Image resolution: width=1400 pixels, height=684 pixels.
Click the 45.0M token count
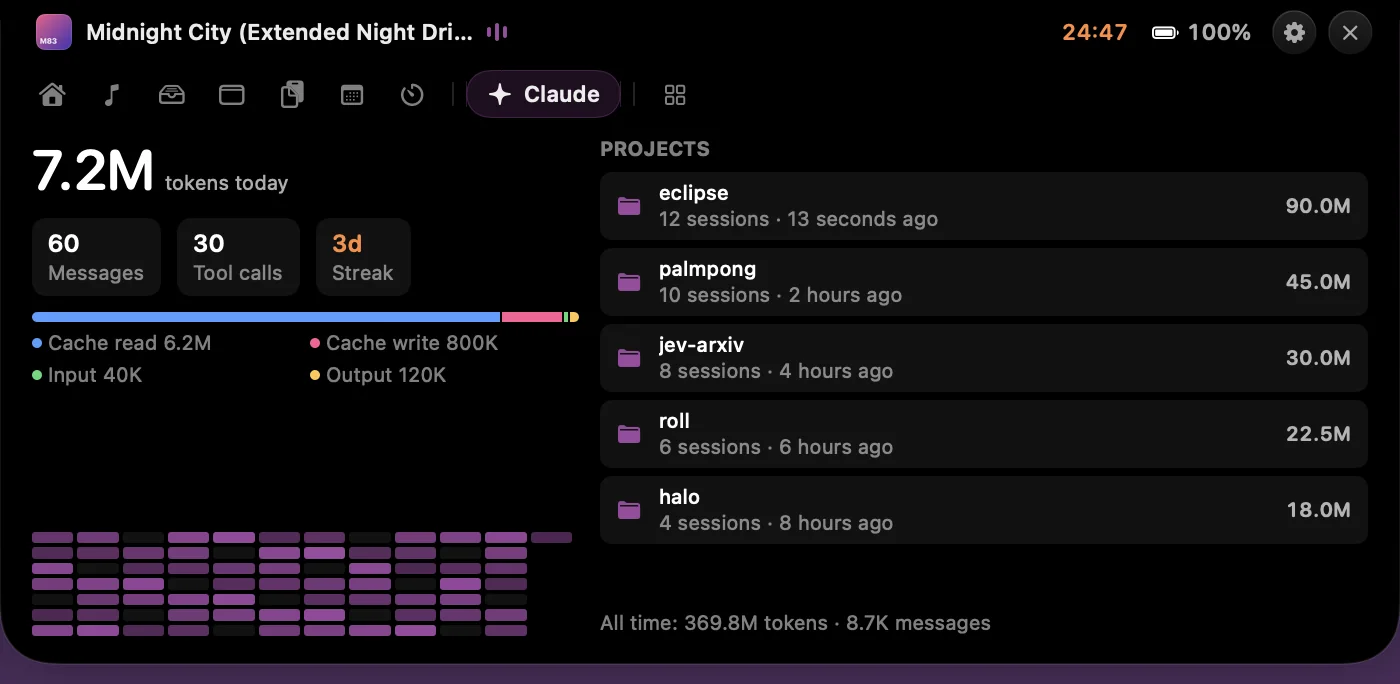click(1318, 282)
